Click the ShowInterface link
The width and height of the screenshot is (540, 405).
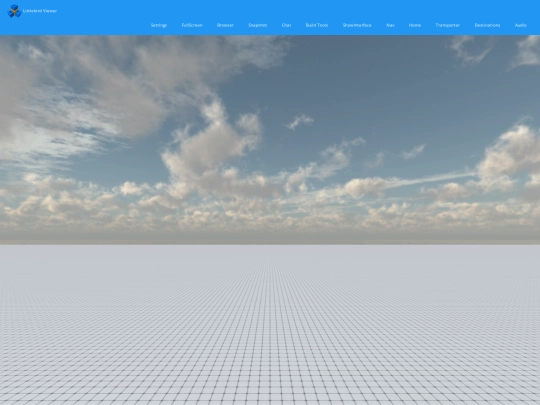(x=357, y=25)
